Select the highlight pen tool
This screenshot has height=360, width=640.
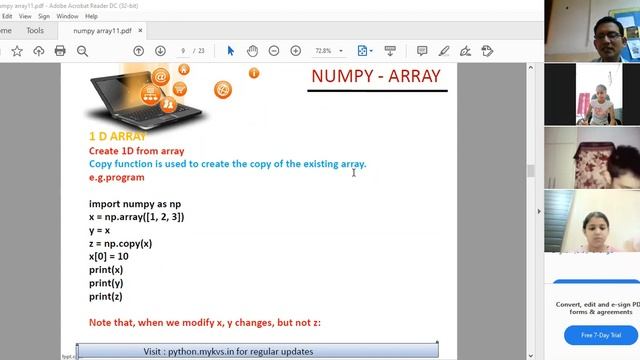pos(444,51)
